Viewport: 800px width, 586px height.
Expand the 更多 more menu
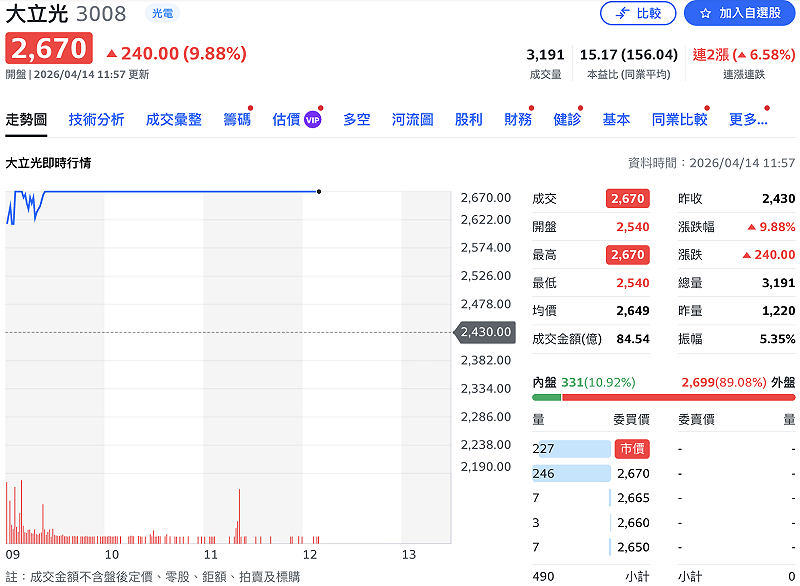[747, 120]
